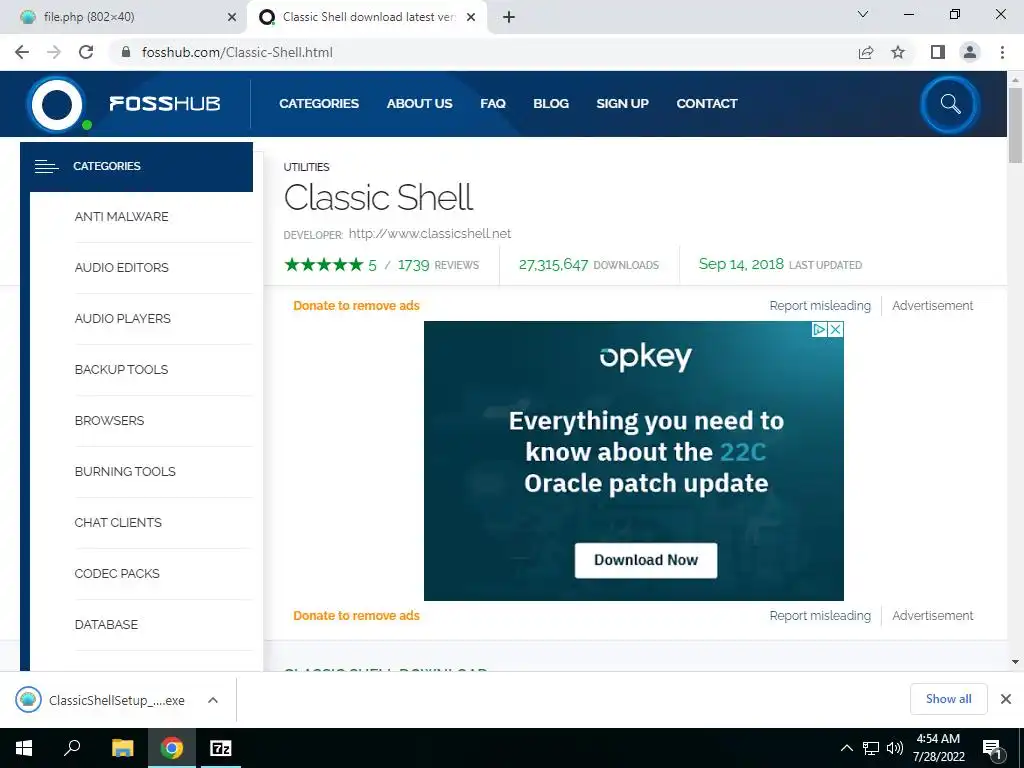Expand ClassicShellSetup download options arrow
This screenshot has height=768, width=1024.
(x=212, y=700)
